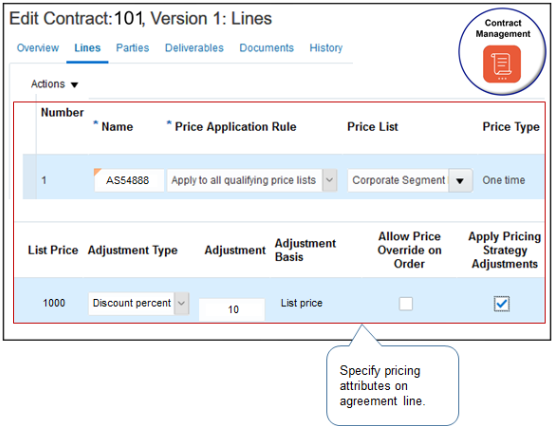Click the Adjustment Basis column header
This screenshot has width=554, height=427.
coord(305,250)
